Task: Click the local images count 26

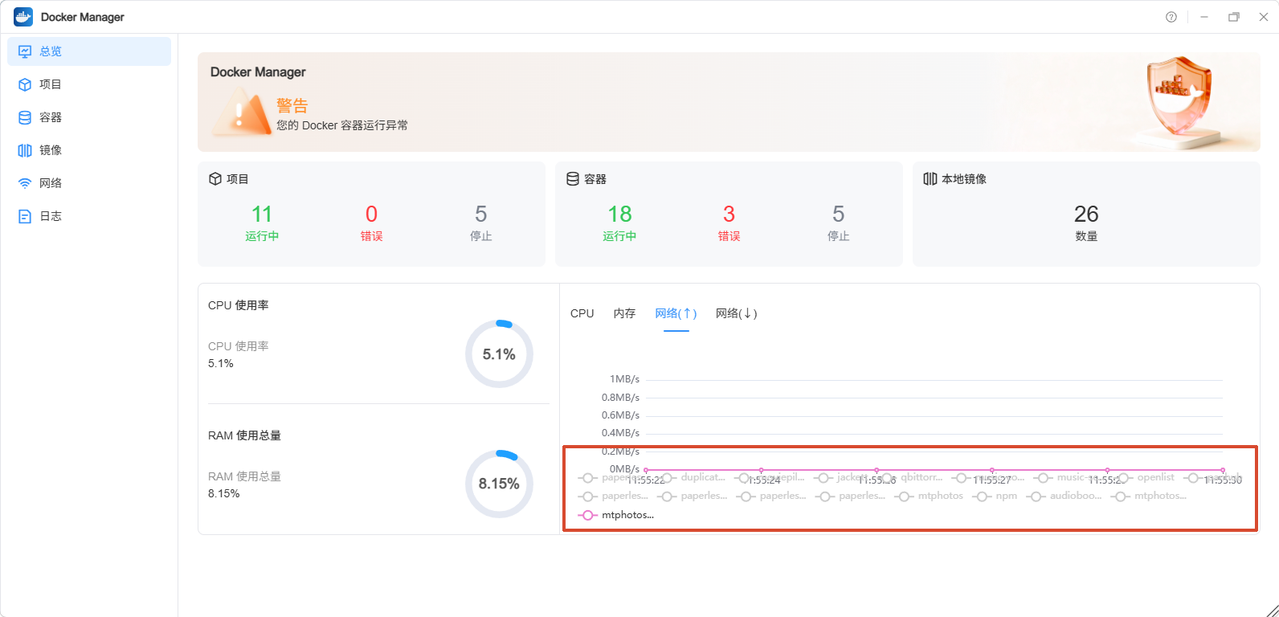Action: pos(1086,214)
